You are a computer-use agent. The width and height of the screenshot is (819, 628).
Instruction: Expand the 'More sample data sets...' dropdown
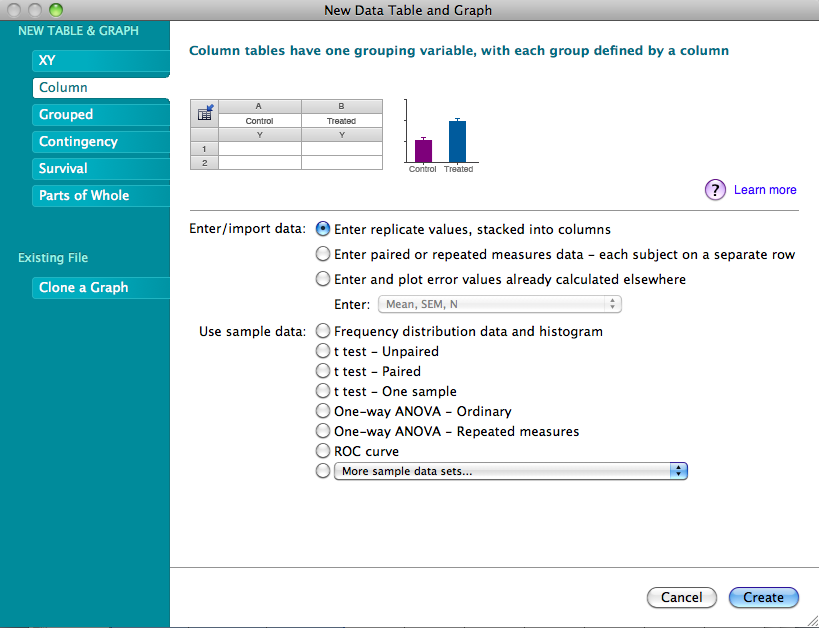pyautogui.click(x=510, y=471)
